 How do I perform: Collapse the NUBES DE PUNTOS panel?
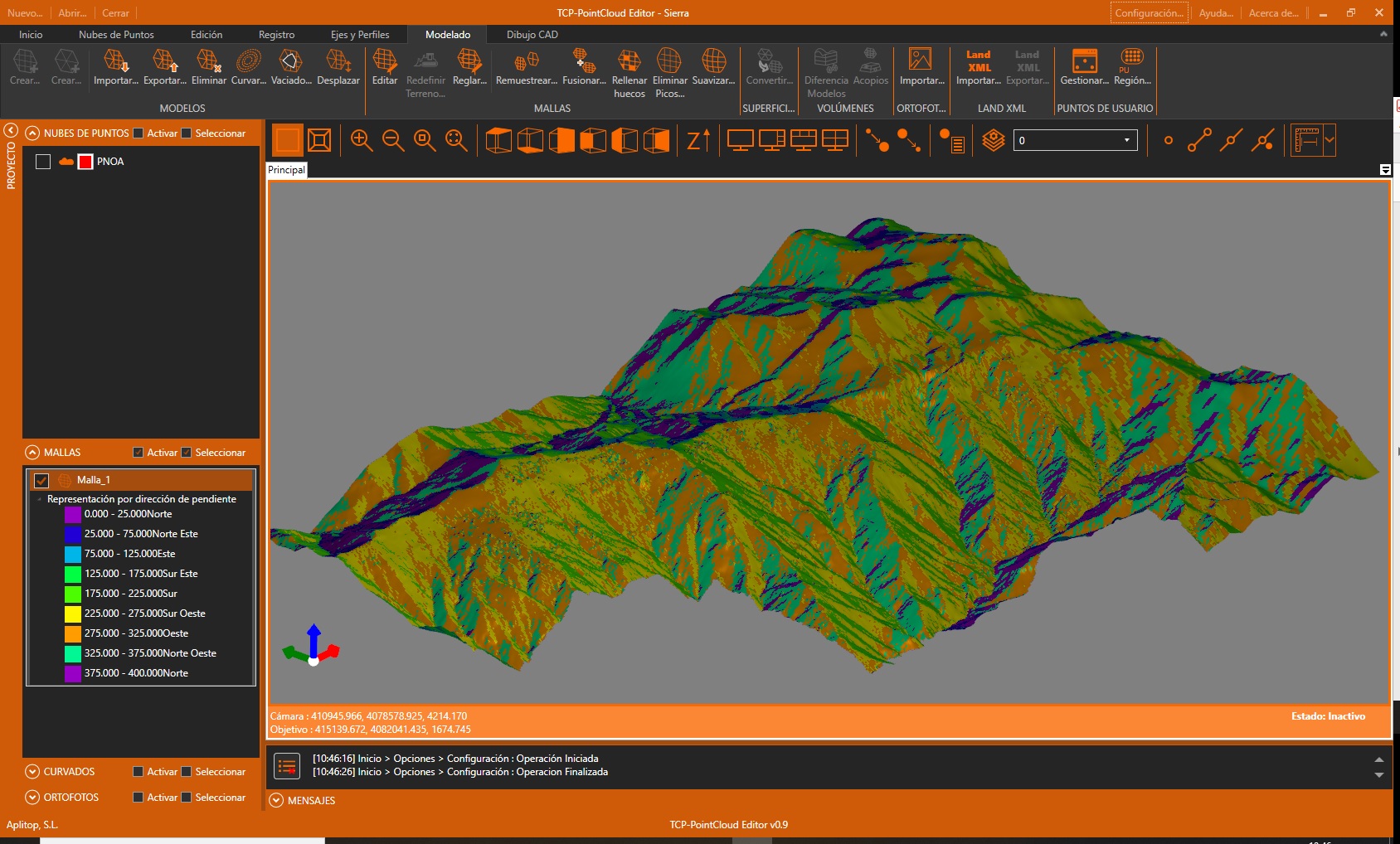coord(32,133)
